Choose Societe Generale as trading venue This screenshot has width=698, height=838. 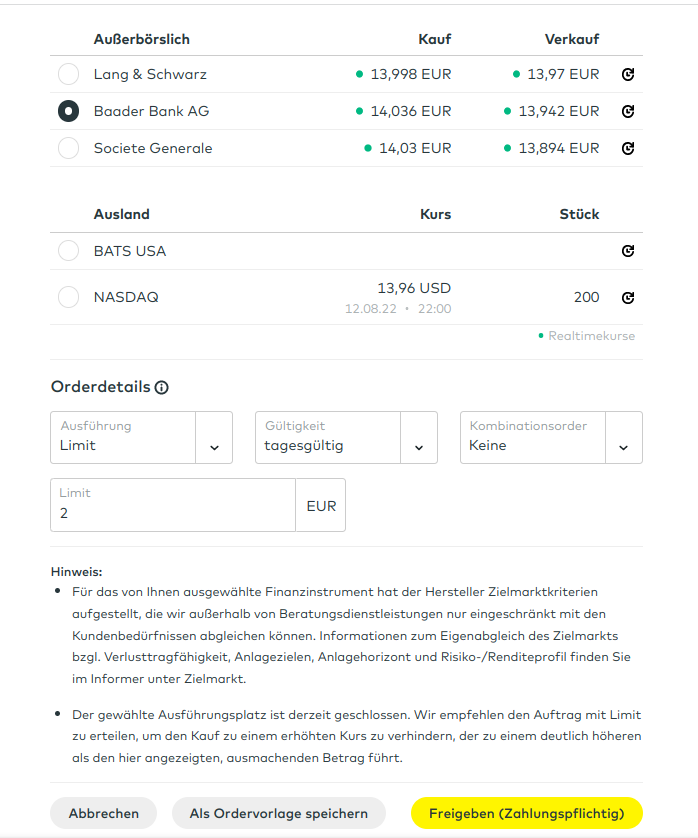(68, 148)
